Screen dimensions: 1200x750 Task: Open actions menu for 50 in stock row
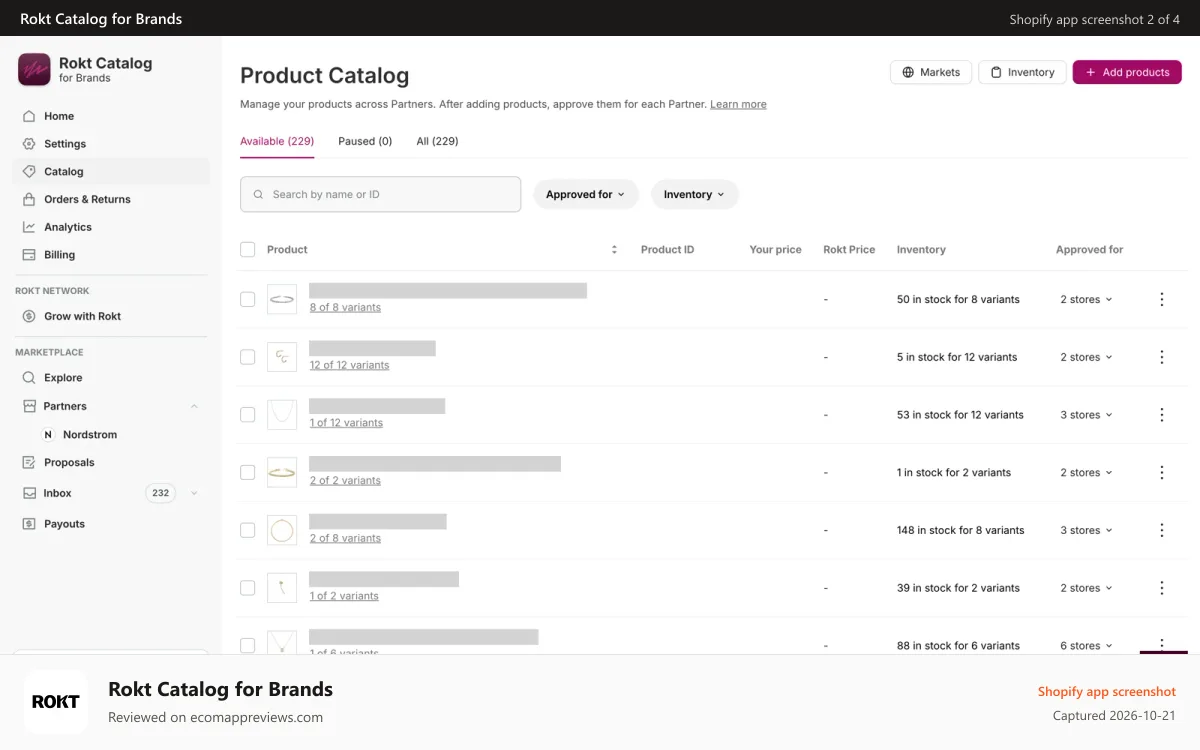1162,299
